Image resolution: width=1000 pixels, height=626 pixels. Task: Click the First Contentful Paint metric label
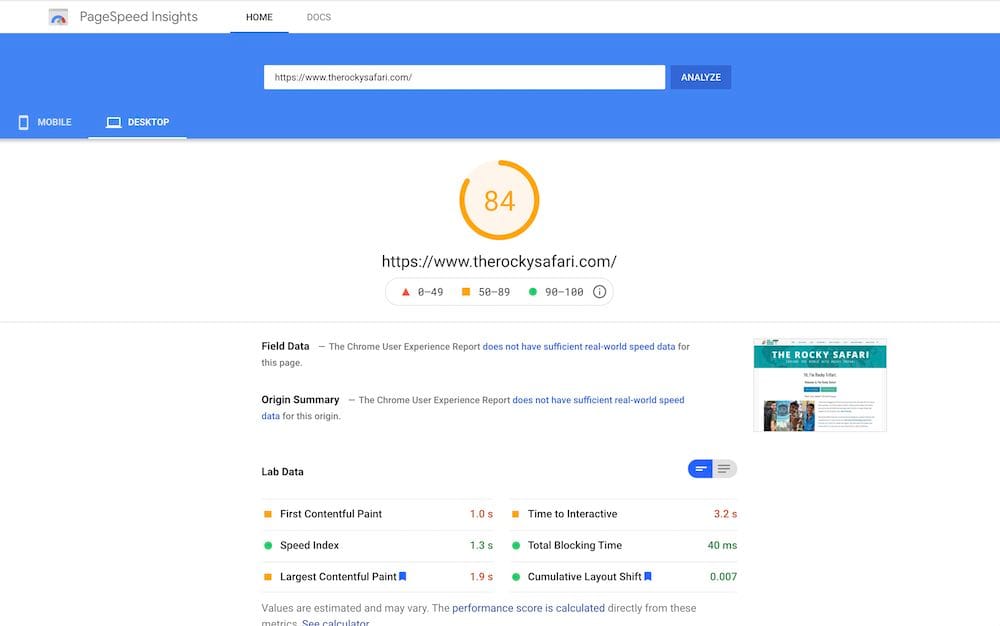[x=331, y=514]
